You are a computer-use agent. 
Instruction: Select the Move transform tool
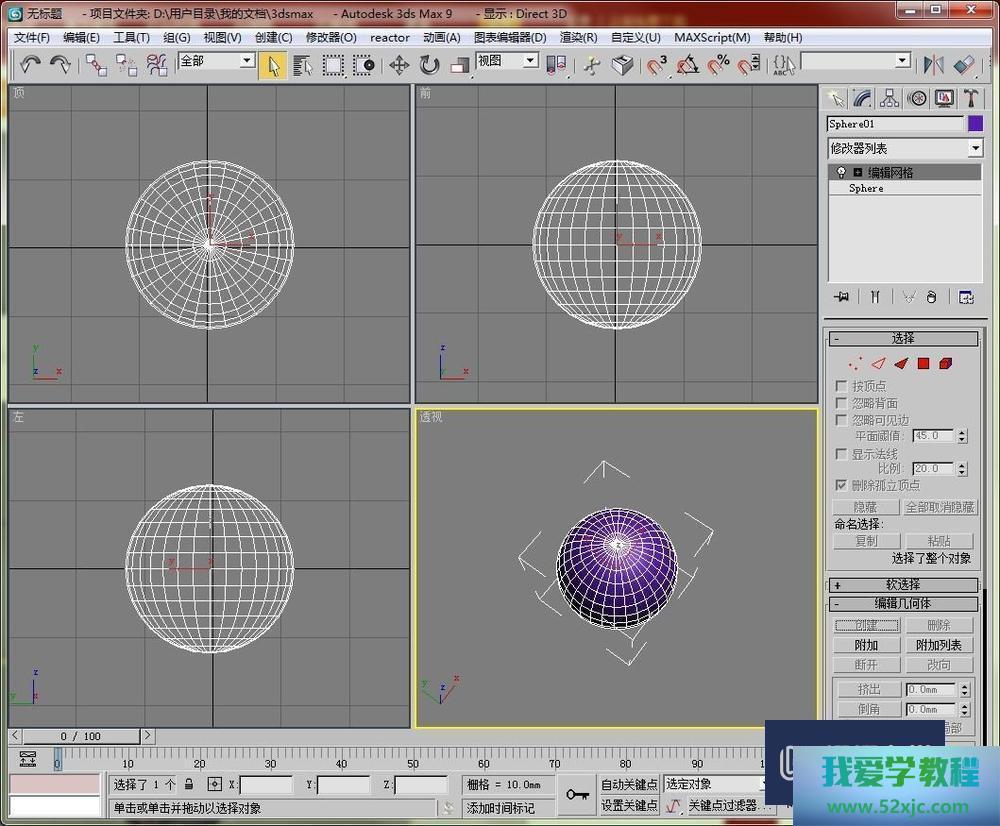coord(399,65)
